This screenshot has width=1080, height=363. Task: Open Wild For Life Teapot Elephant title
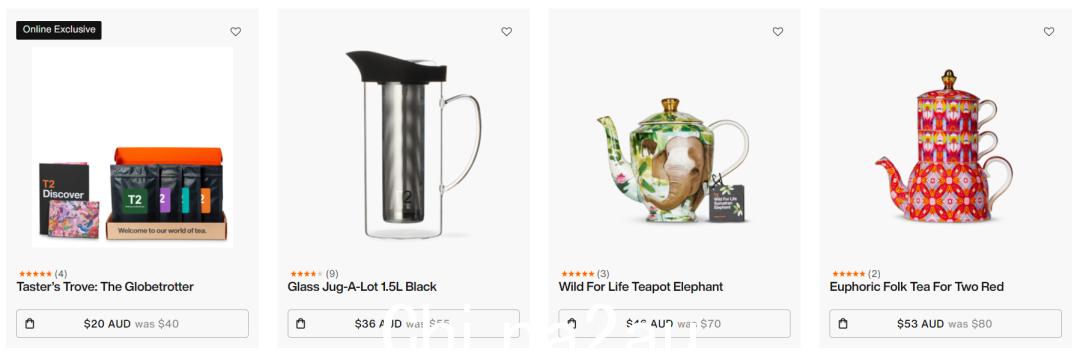click(x=641, y=287)
